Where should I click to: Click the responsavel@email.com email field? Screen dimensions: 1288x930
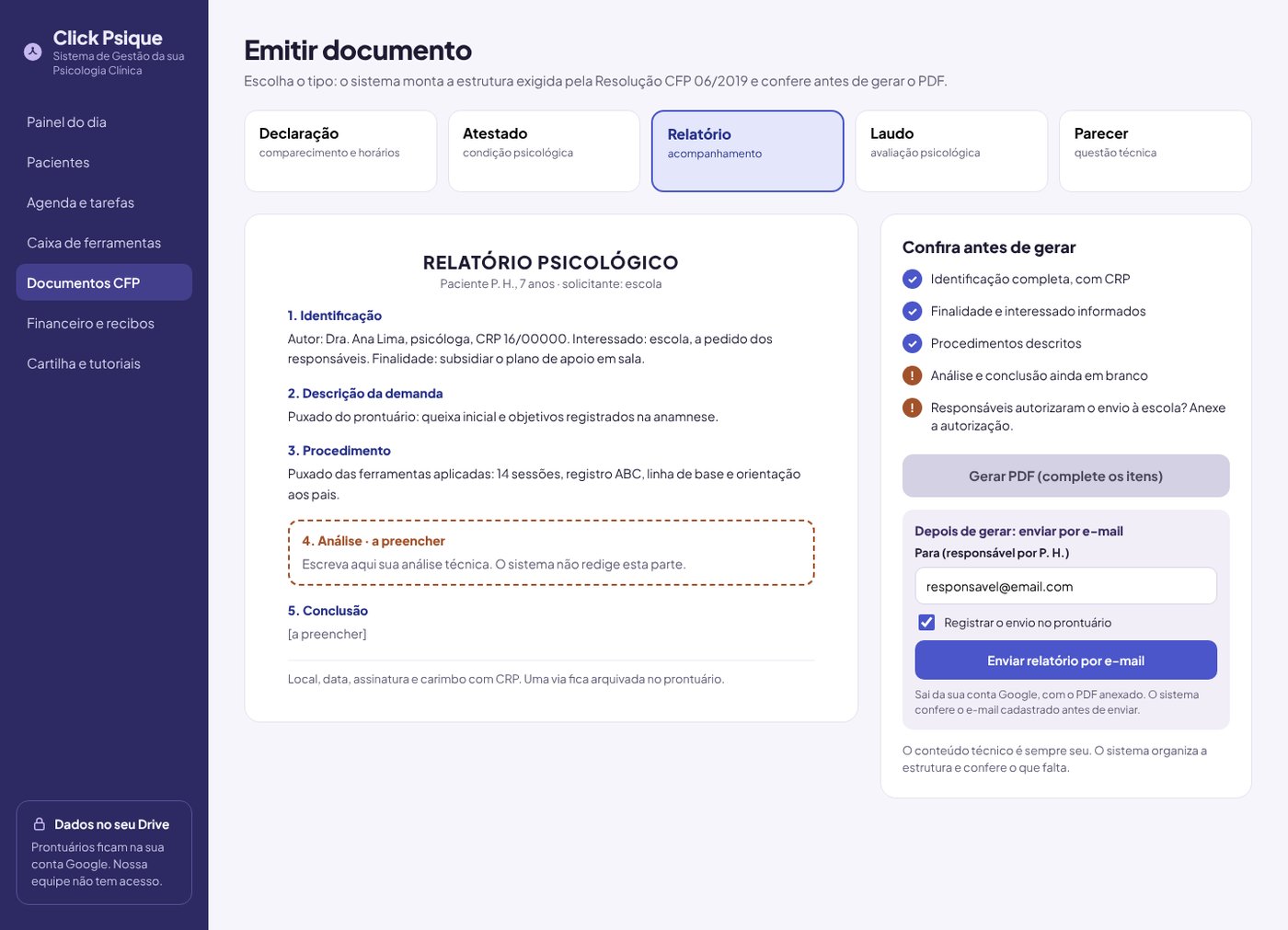(1065, 586)
